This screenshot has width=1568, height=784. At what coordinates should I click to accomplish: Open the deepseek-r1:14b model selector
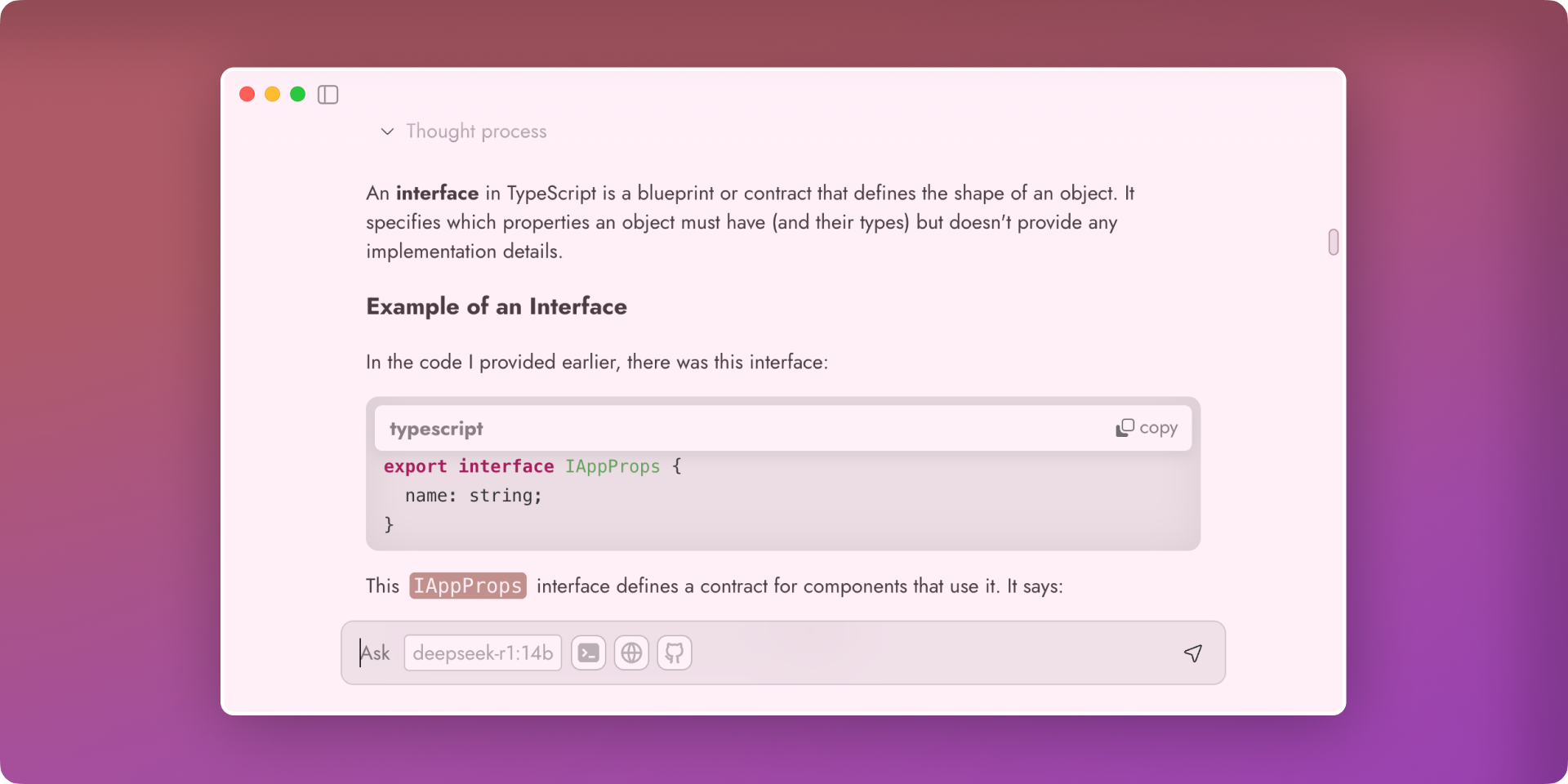(x=483, y=653)
